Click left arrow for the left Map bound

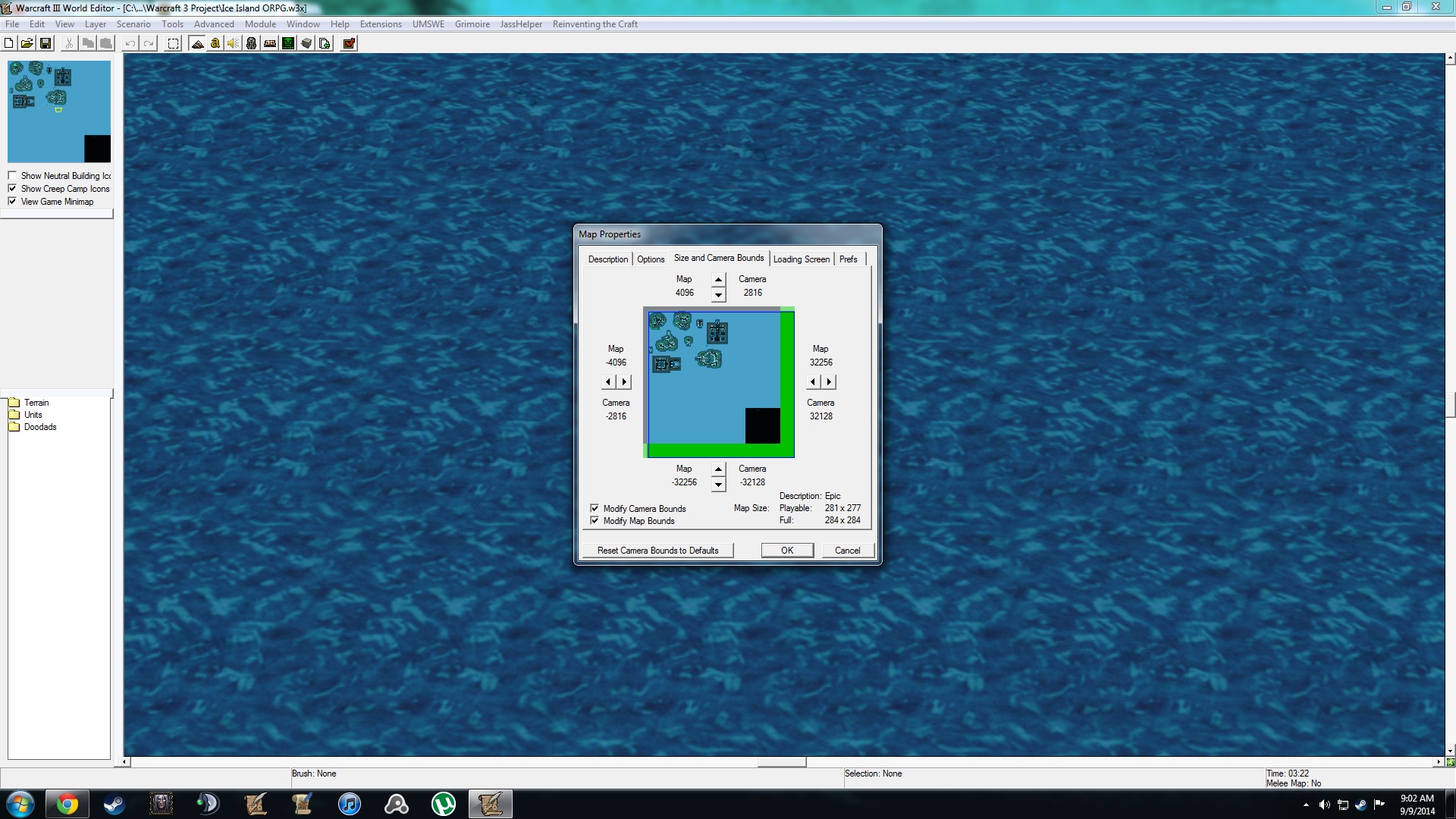pyautogui.click(x=609, y=381)
